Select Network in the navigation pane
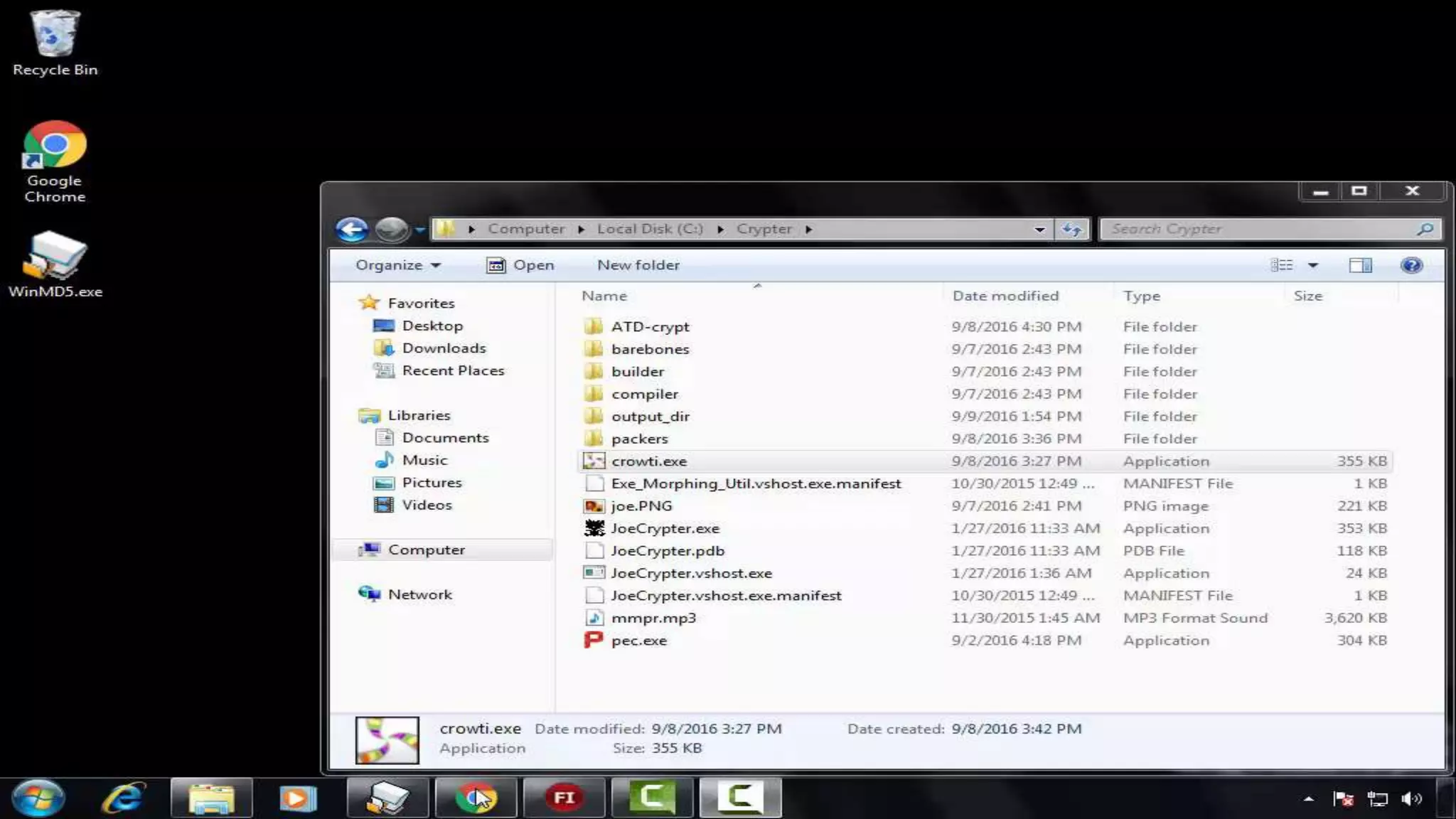The width and height of the screenshot is (1456, 819). pos(419,594)
